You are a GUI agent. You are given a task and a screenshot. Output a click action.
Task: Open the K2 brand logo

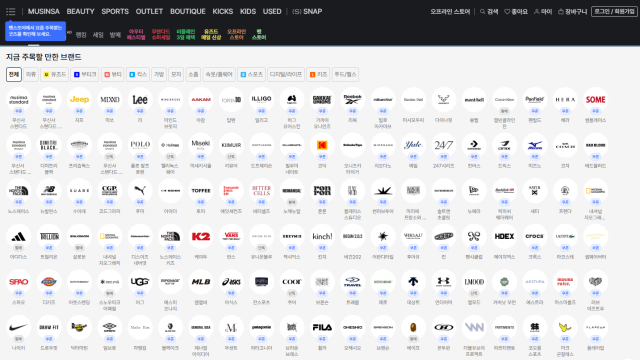pos(201,236)
